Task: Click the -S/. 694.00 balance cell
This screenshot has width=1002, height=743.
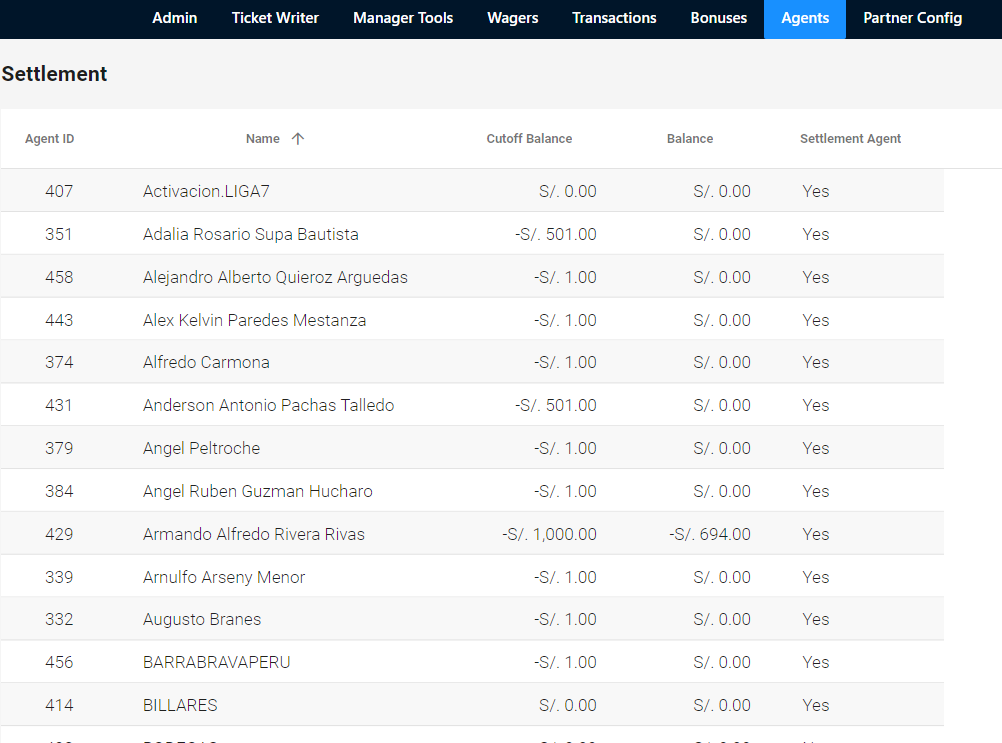Action: click(710, 534)
